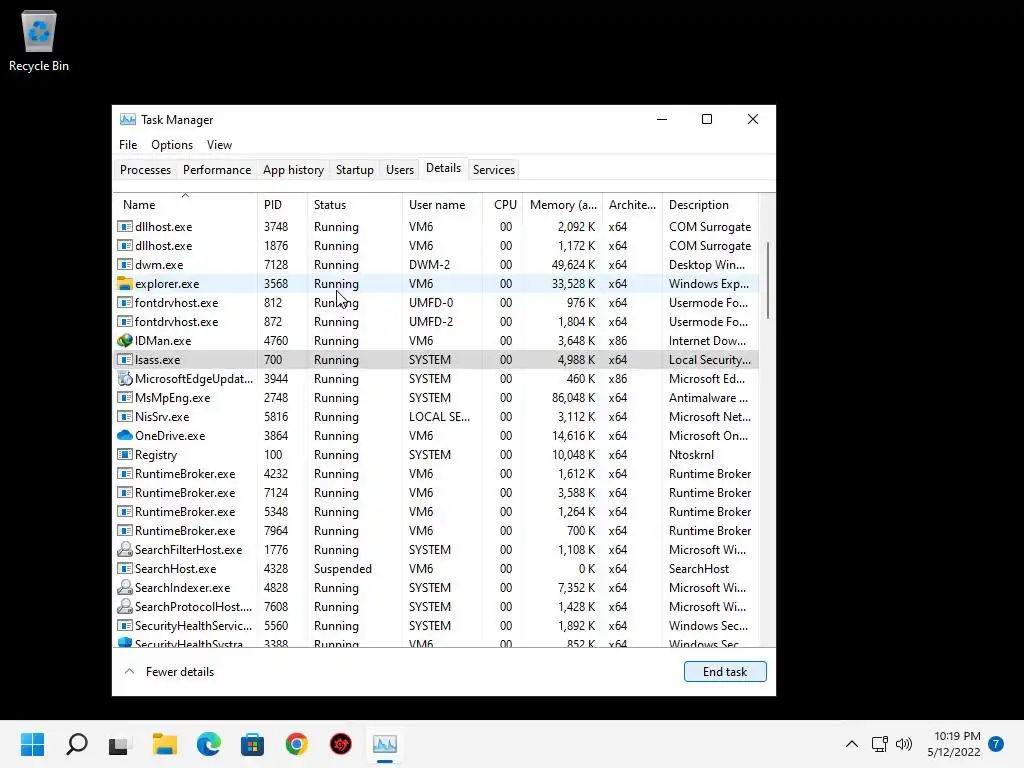The width and height of the screenshot is (1024, 768).
Task: Switch to the App history tab
Action: [x=293, y=170]
